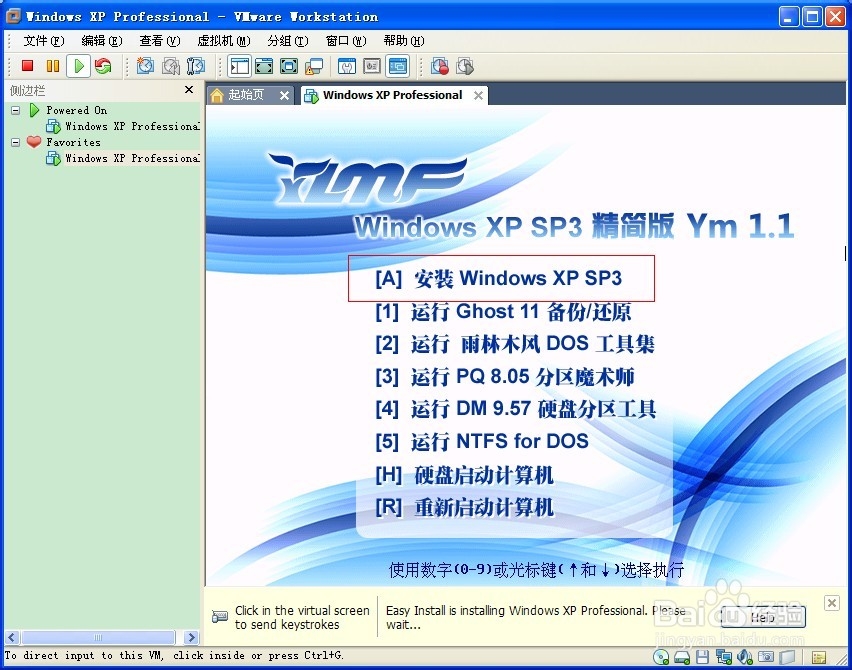This screenshot has height=670, width=852.
Task: Close the 起始页 tab
Action: 284,96
